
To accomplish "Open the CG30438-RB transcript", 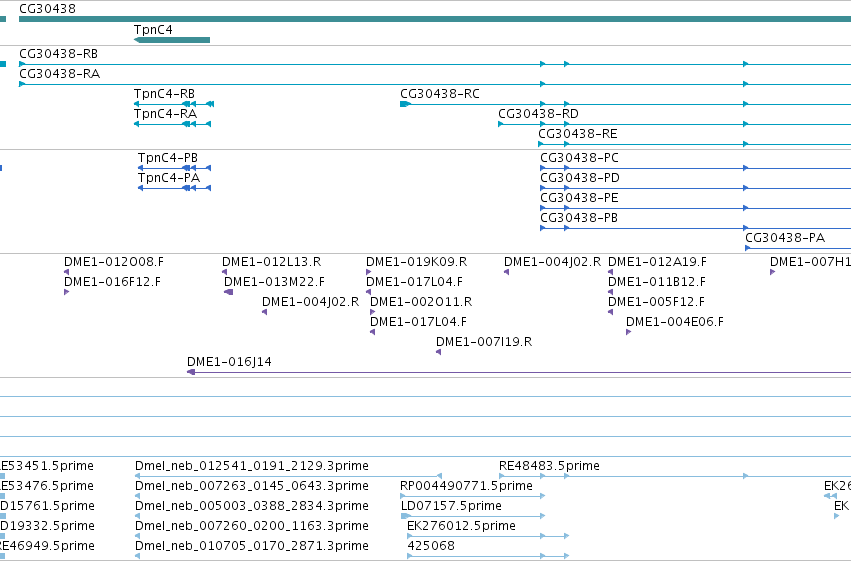I will click(x=435, y=64).
